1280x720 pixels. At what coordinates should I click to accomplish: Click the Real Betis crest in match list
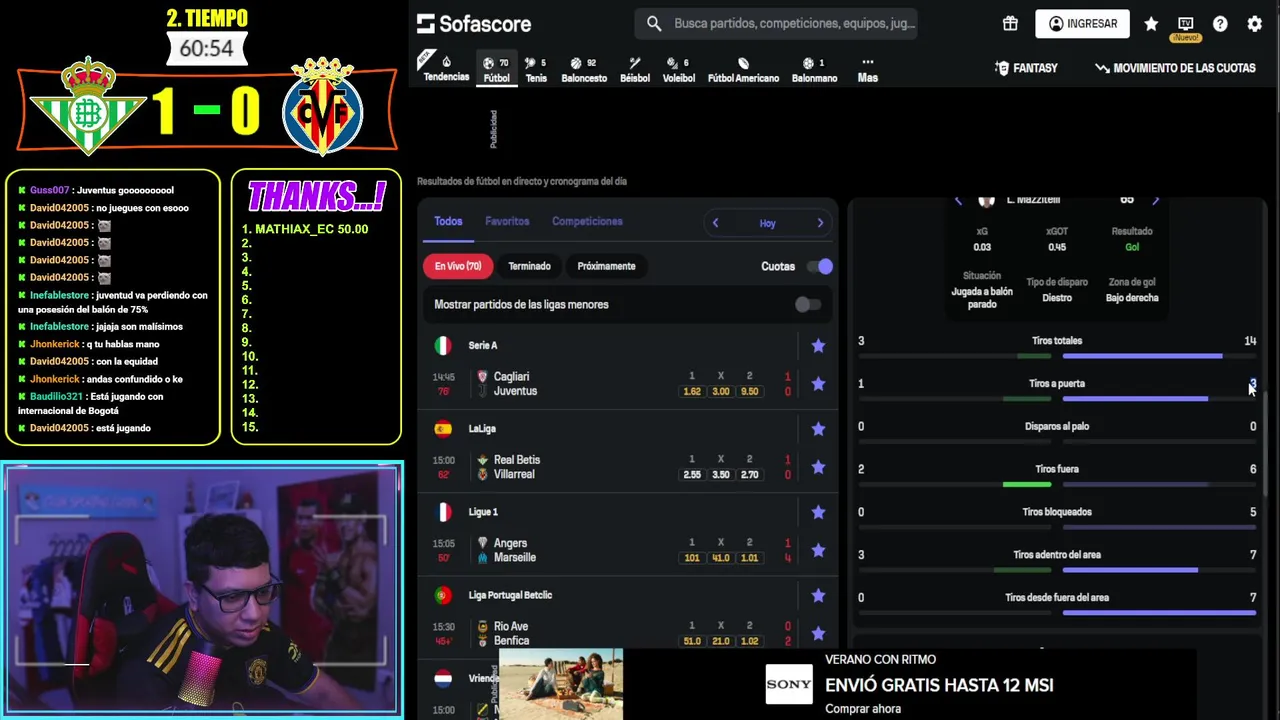tap(483, 460)
